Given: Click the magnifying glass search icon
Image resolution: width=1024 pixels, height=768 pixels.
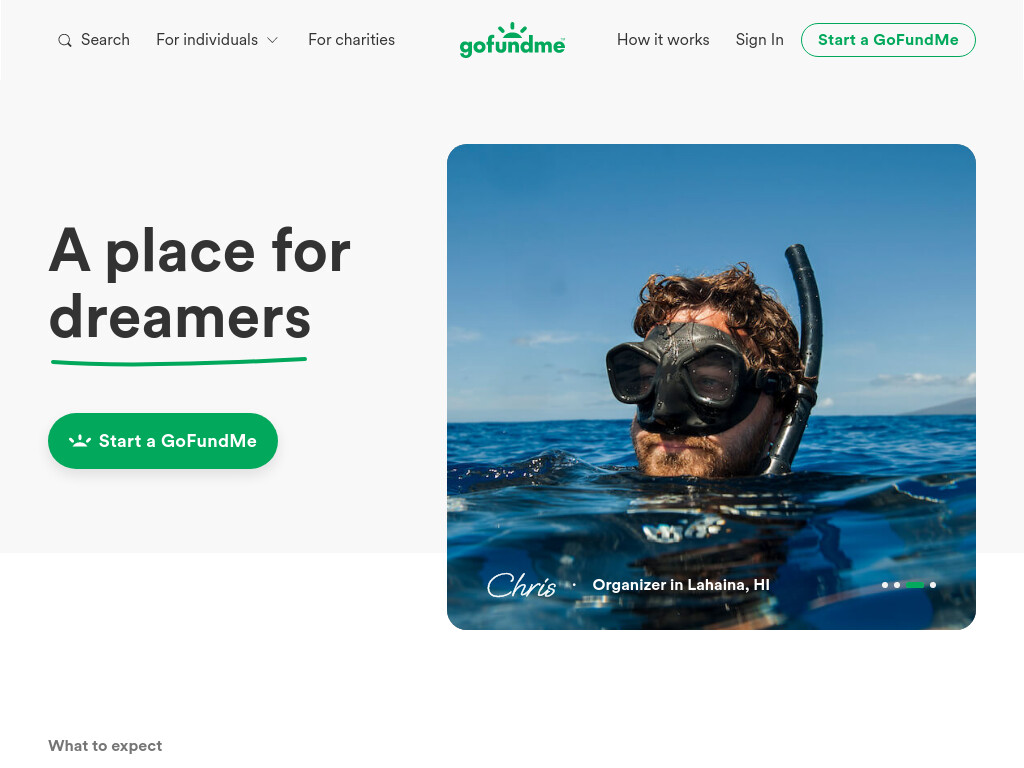Looking at the screenshot, I should [65, 40].
